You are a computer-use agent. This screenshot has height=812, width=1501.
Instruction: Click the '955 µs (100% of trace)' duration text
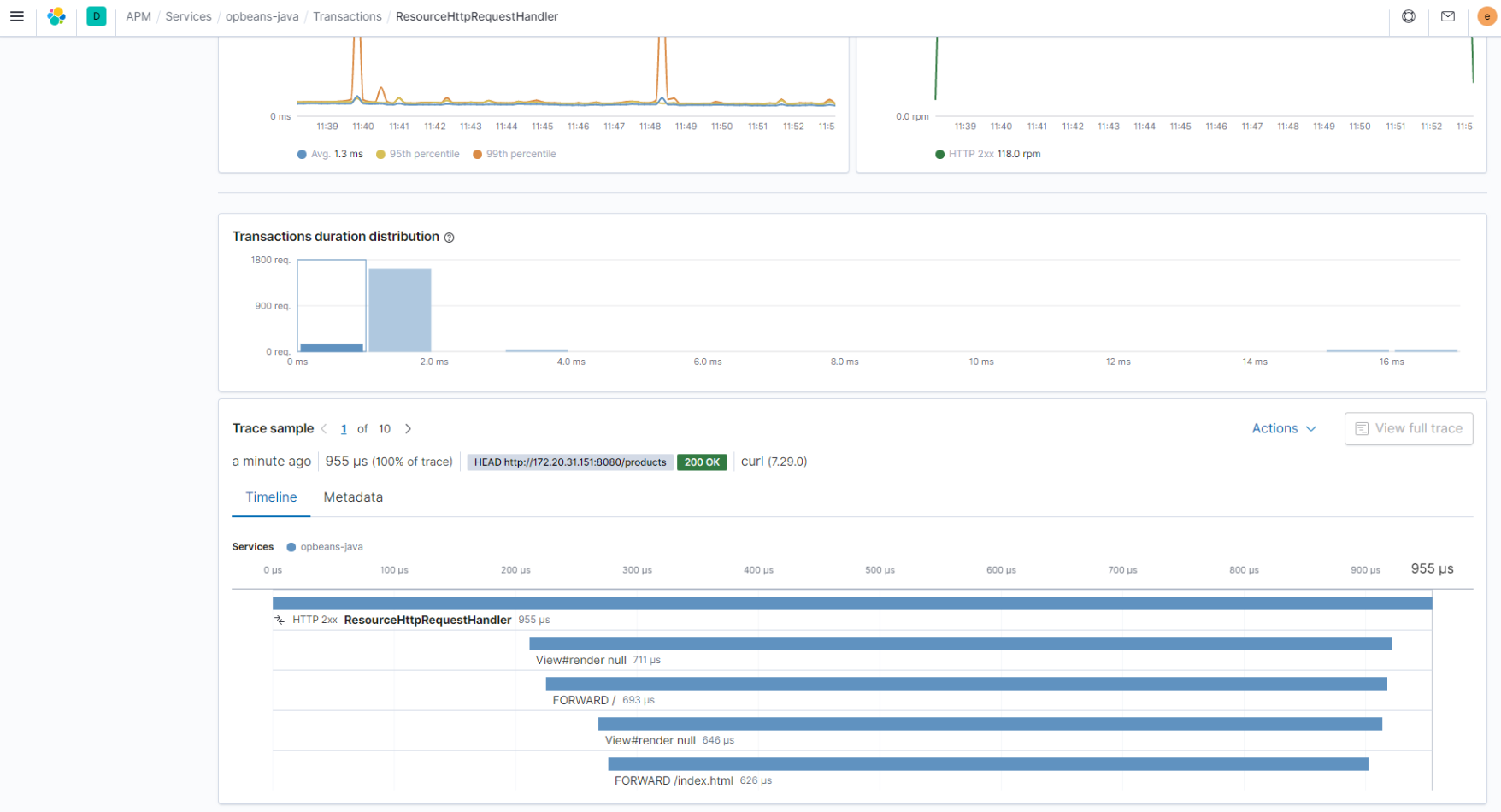(389, 462)
